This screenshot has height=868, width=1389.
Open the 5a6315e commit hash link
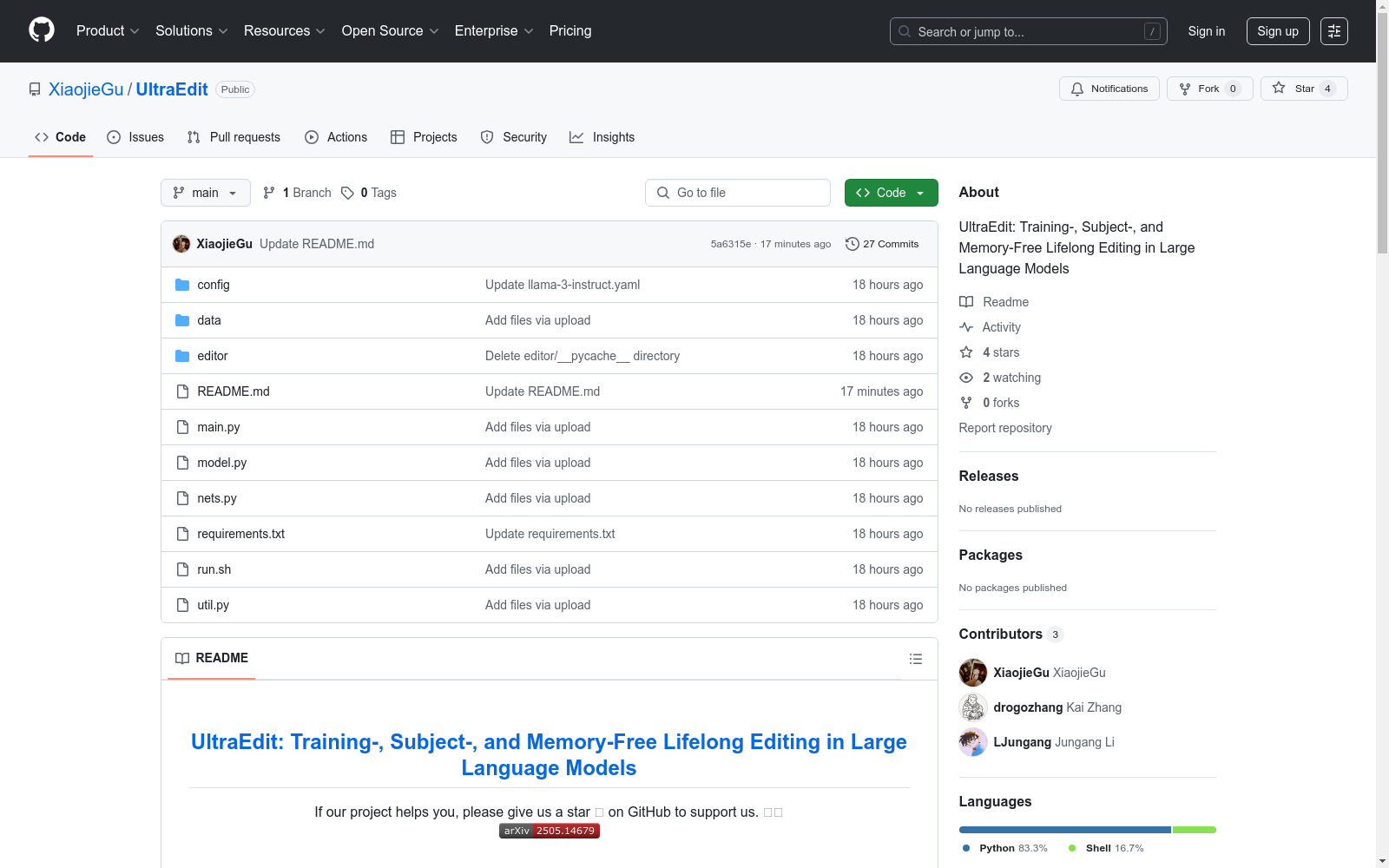(x=731, y=244)
